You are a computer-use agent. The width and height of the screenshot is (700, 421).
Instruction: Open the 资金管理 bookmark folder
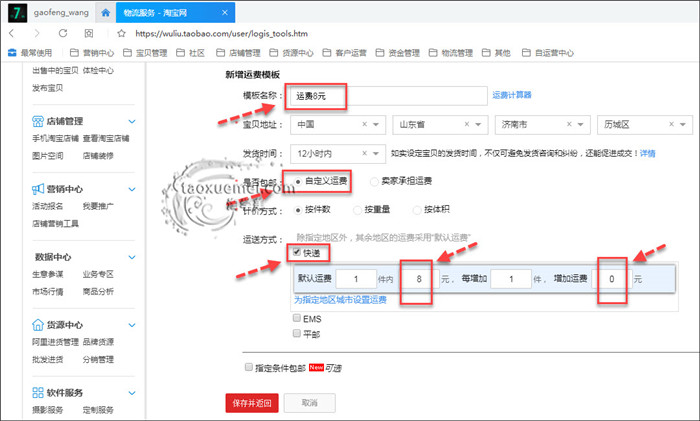click(398, 53)
